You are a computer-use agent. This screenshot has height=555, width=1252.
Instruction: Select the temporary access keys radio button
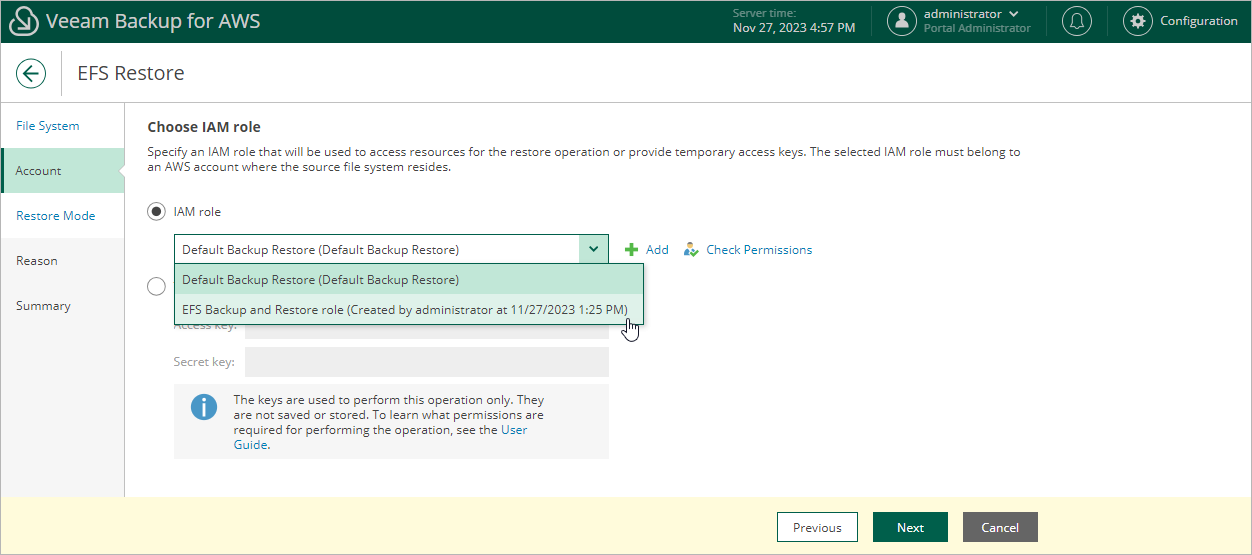156,287
